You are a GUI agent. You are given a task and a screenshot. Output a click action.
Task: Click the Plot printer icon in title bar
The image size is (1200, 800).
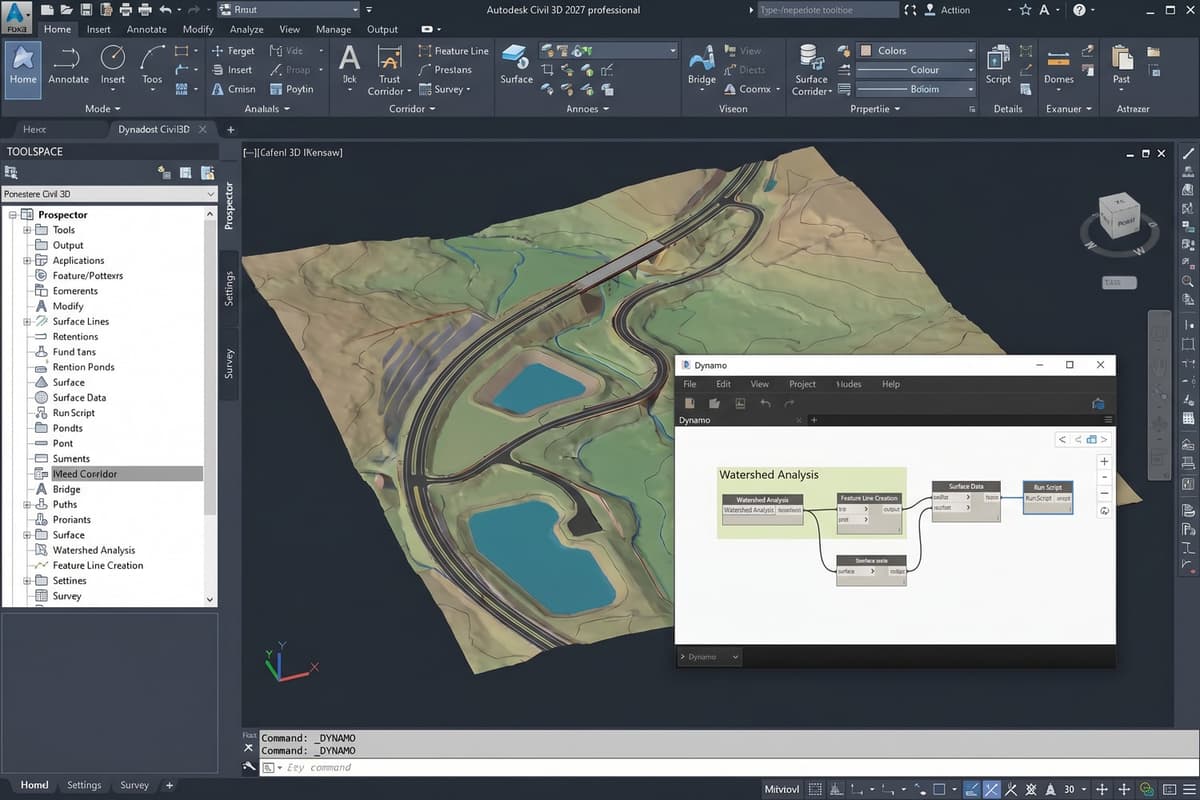[x=126, y=9]
